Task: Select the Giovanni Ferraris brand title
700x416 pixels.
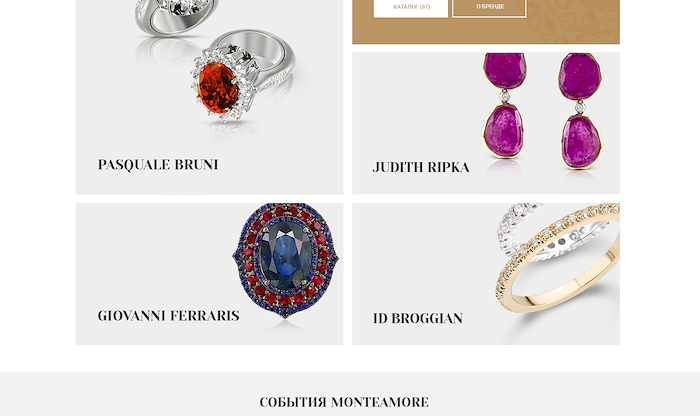Action: pos(168,316)
